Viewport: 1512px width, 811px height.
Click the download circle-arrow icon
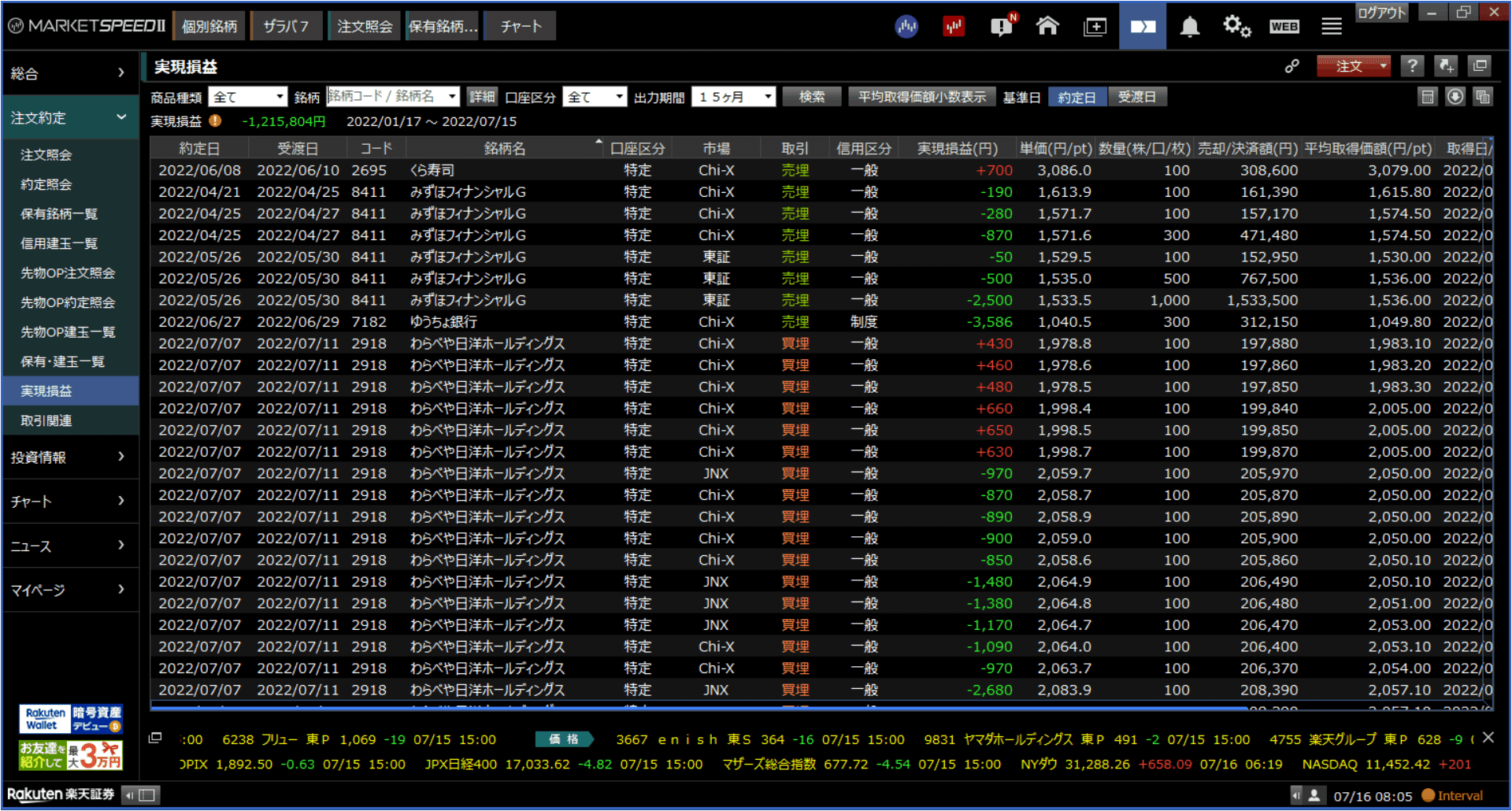click(x=1455, y=97)
